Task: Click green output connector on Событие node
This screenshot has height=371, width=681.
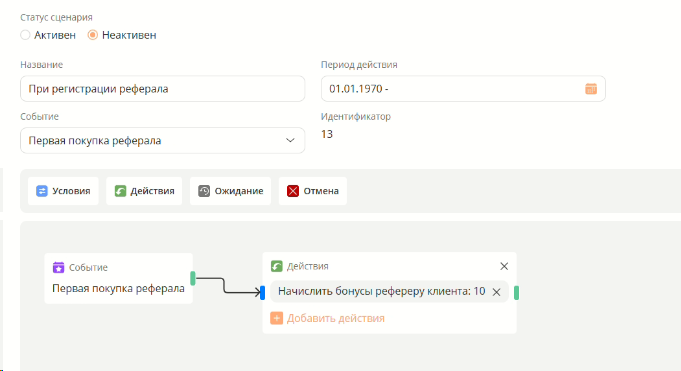Action: [193, 278]
